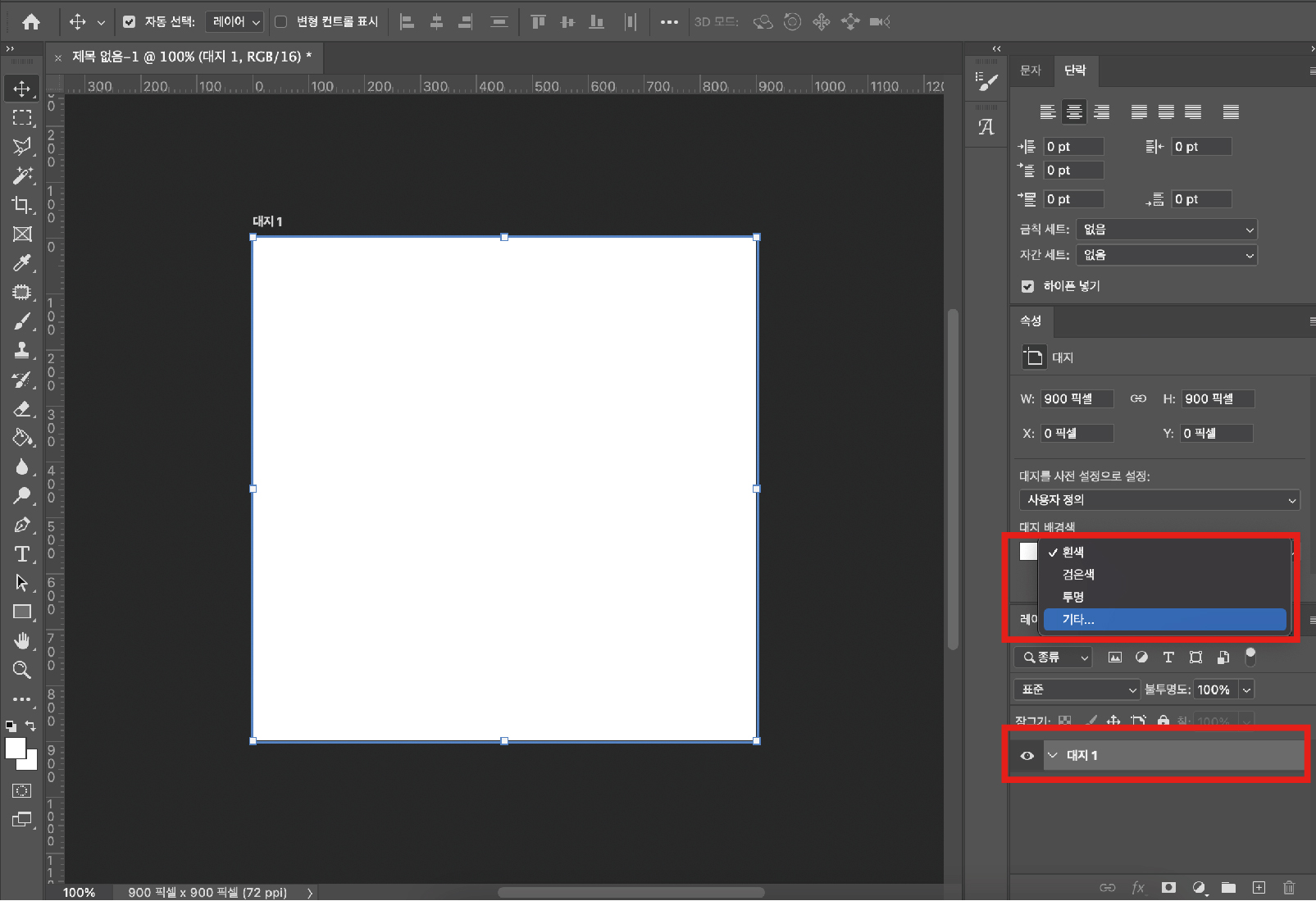Open glyphs panel icon

pyautogui.click(x=986, y=127)
